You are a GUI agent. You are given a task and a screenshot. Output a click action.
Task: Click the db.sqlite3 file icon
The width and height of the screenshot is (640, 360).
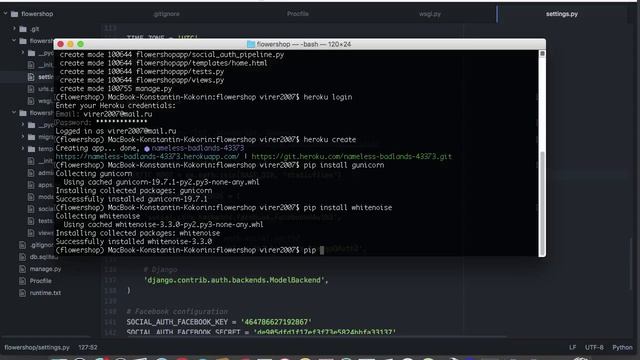[x=22, y=257]
